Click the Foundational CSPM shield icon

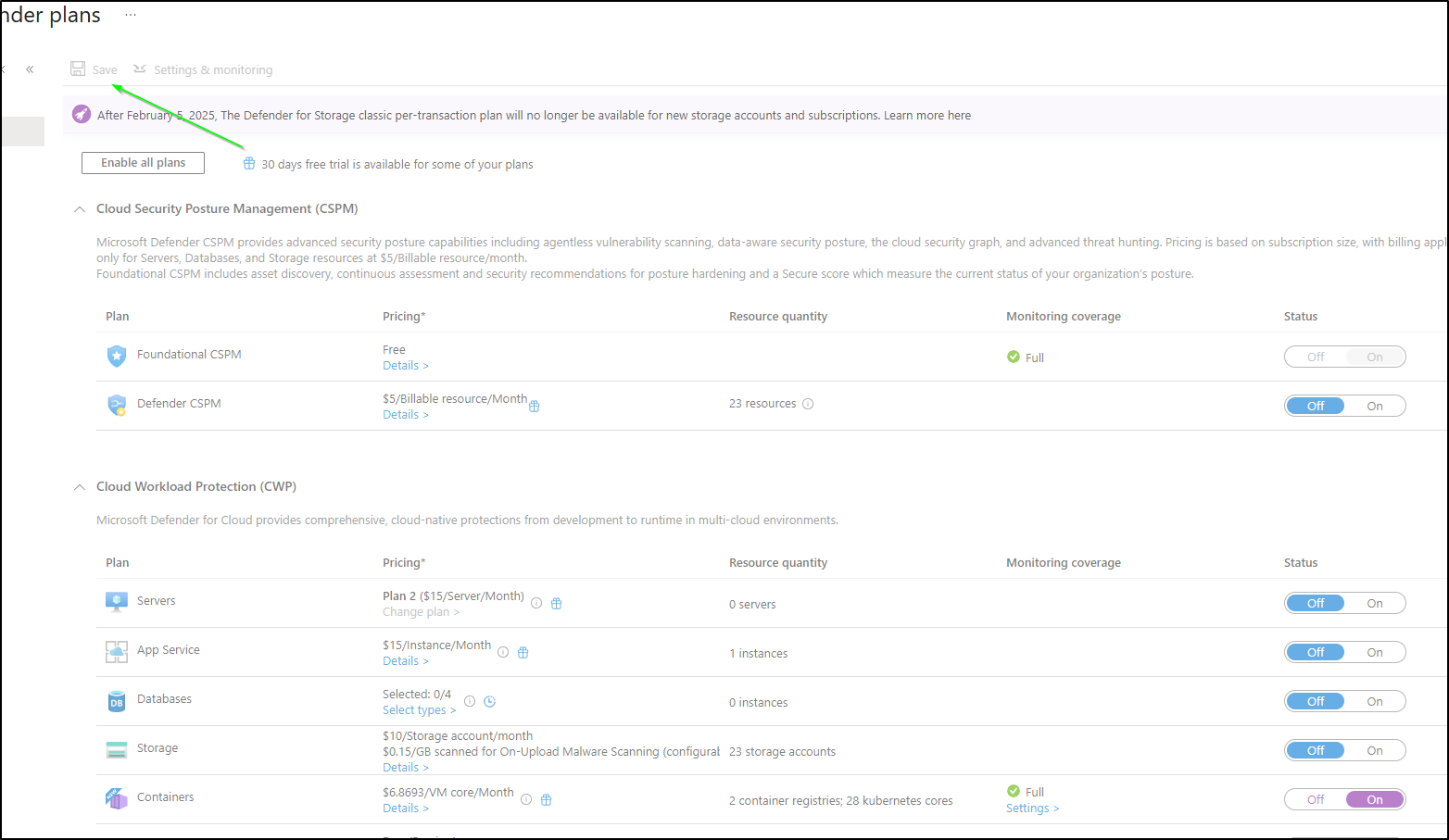click(117, 356)
